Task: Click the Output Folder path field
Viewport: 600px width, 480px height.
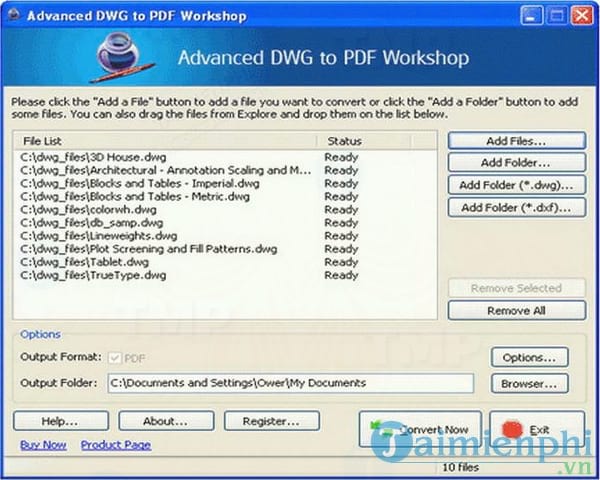Action: click(291, 383)
